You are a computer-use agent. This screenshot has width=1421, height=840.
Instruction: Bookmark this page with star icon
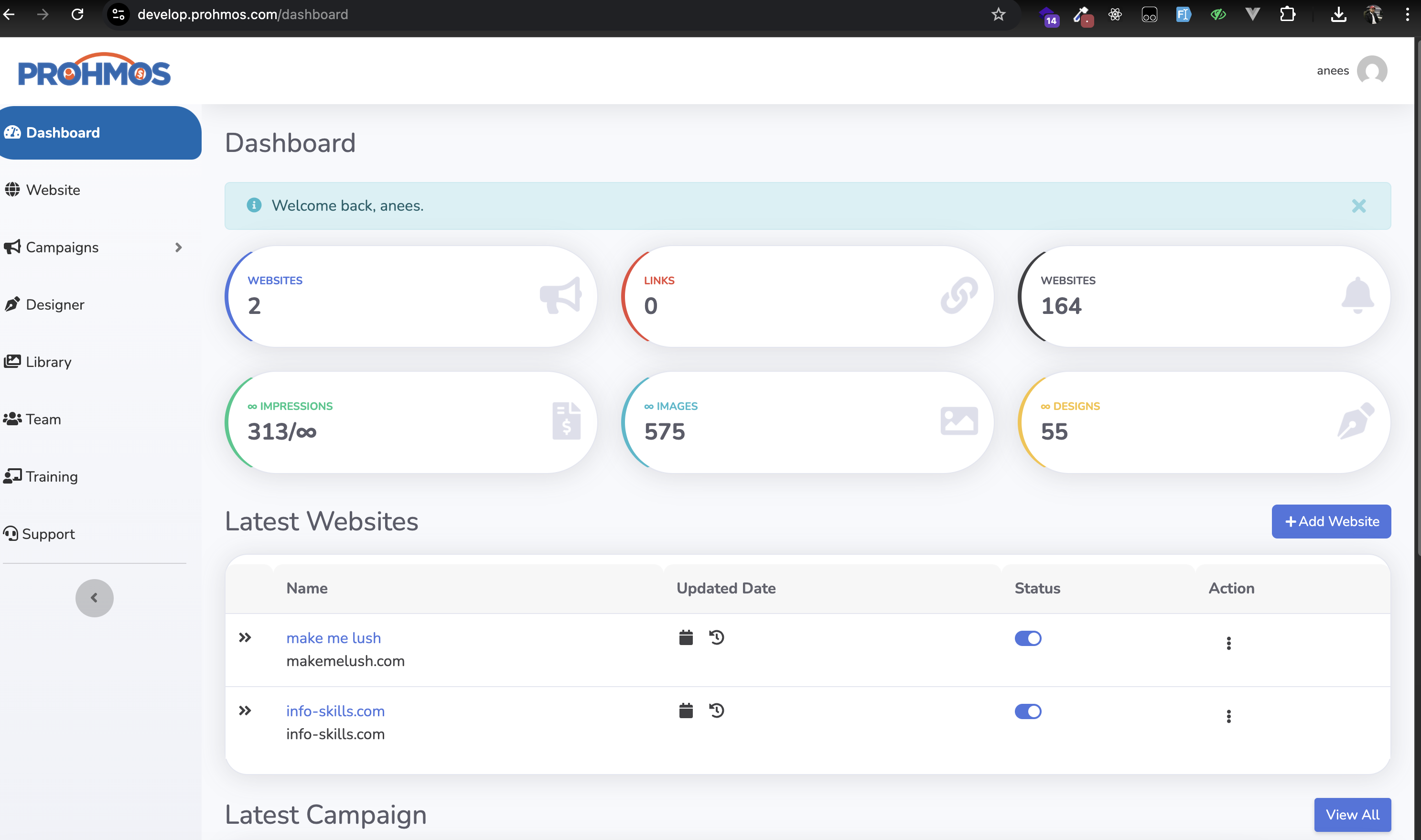pos(998,15)
